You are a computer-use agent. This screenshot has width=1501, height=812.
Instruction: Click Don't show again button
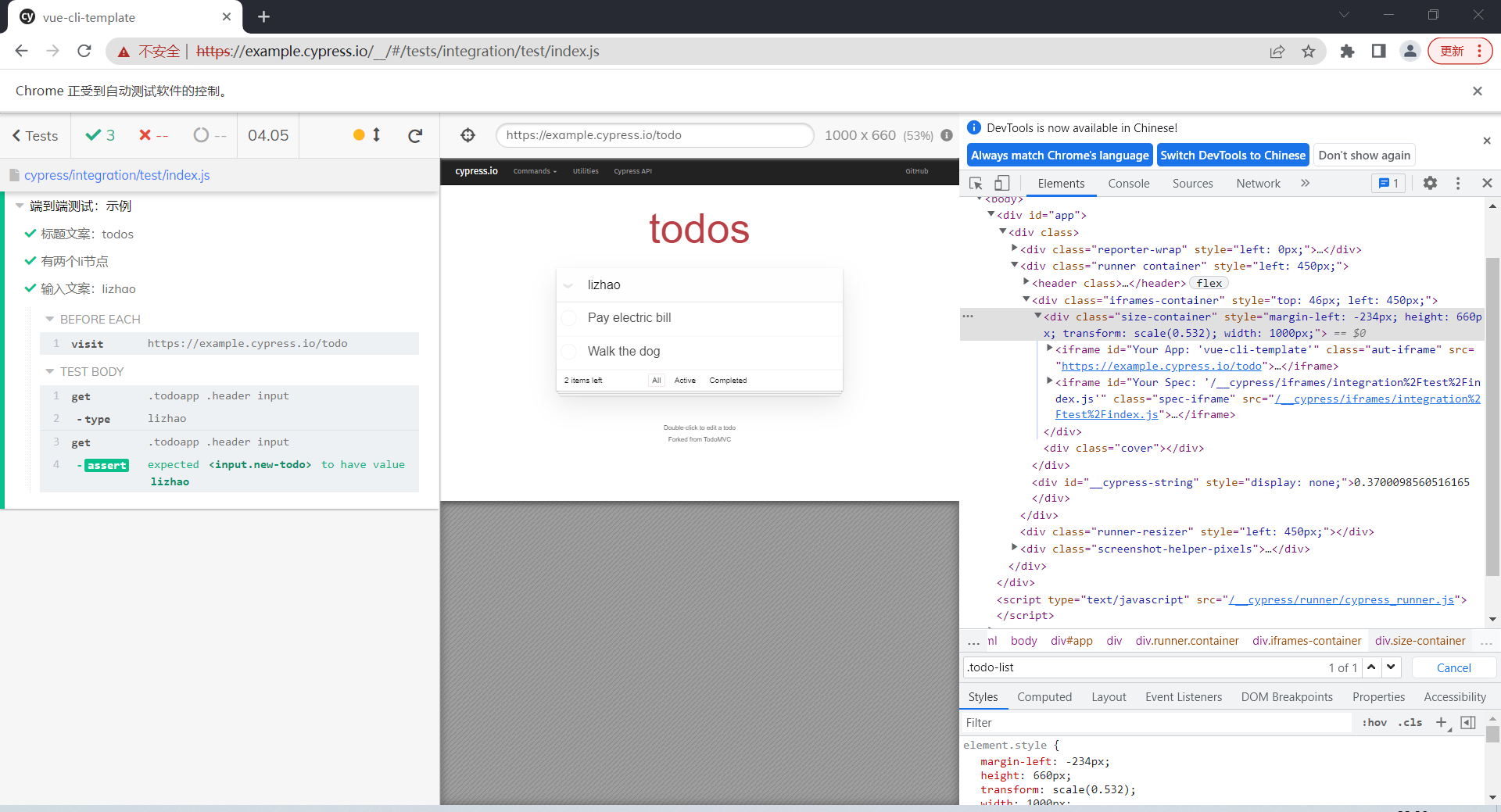point(1364,156)
